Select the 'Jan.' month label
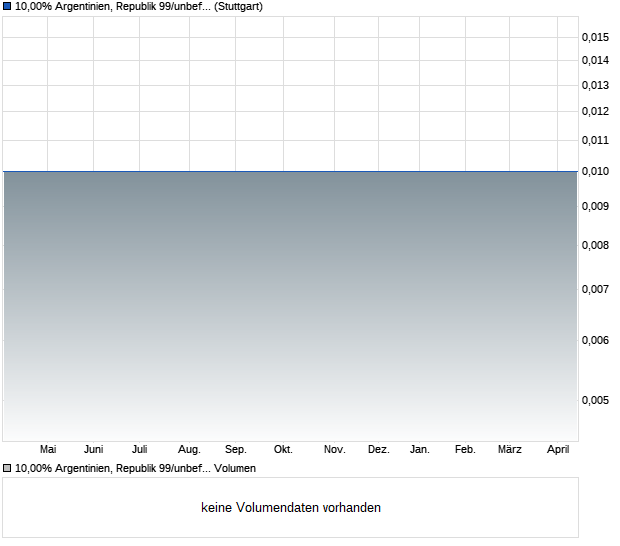The width and height of the screenshot is (620, 546). tap(420, 450)
